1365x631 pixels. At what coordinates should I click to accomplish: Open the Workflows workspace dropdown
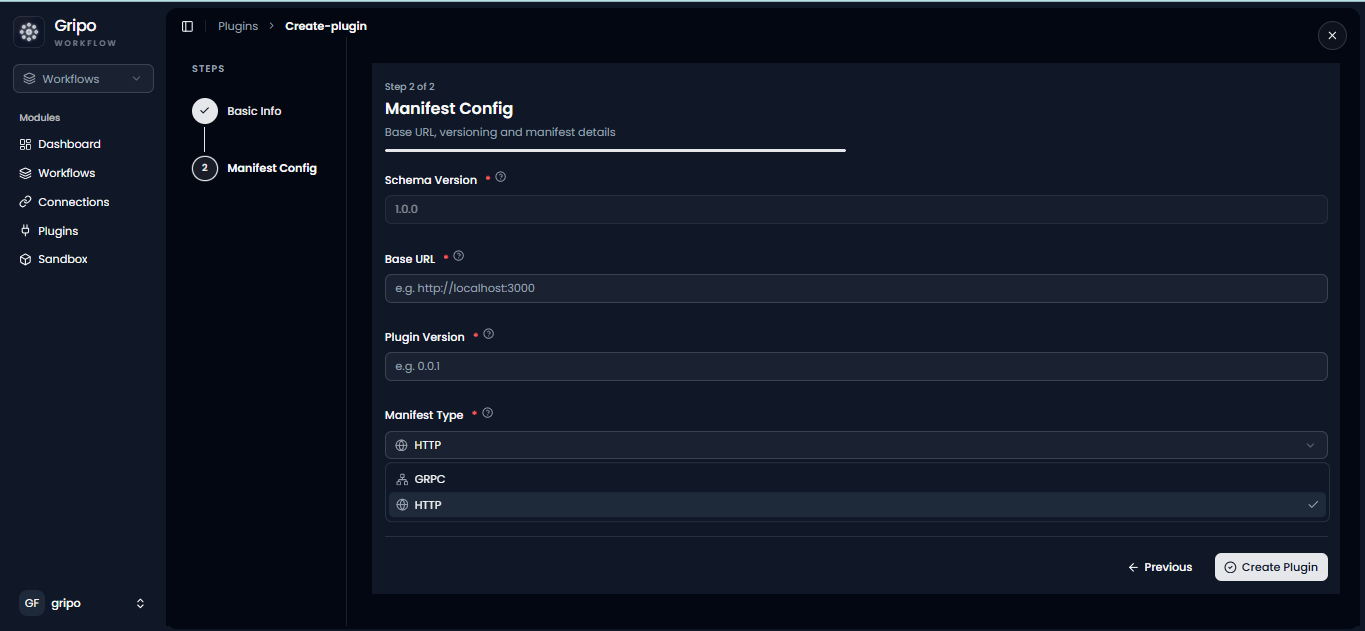(83, 79)
